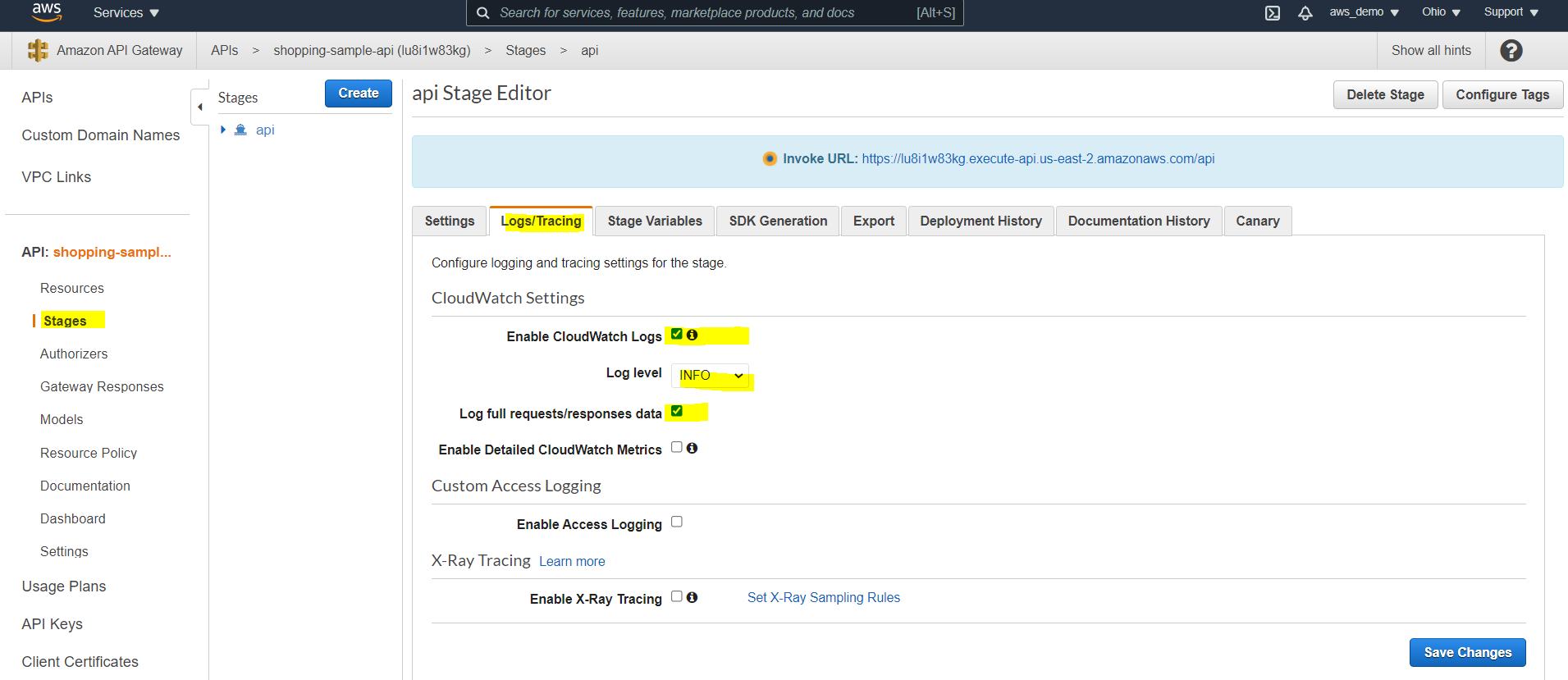Open the help question mark icon

coord(1511,51)
